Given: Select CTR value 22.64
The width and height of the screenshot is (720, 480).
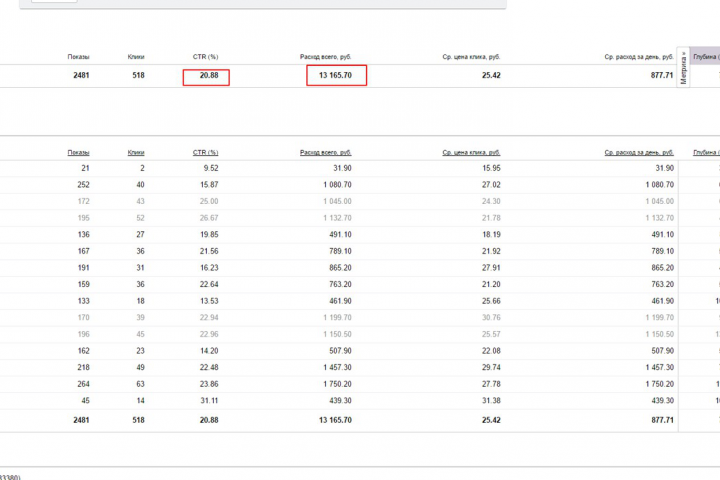Looking at the screenshot, I should coord(209,284).
